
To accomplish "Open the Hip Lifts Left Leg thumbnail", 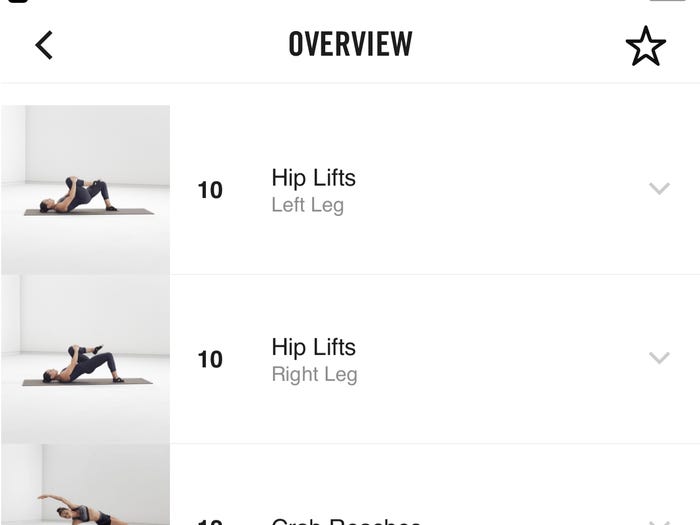I will [x=86, y=189].
